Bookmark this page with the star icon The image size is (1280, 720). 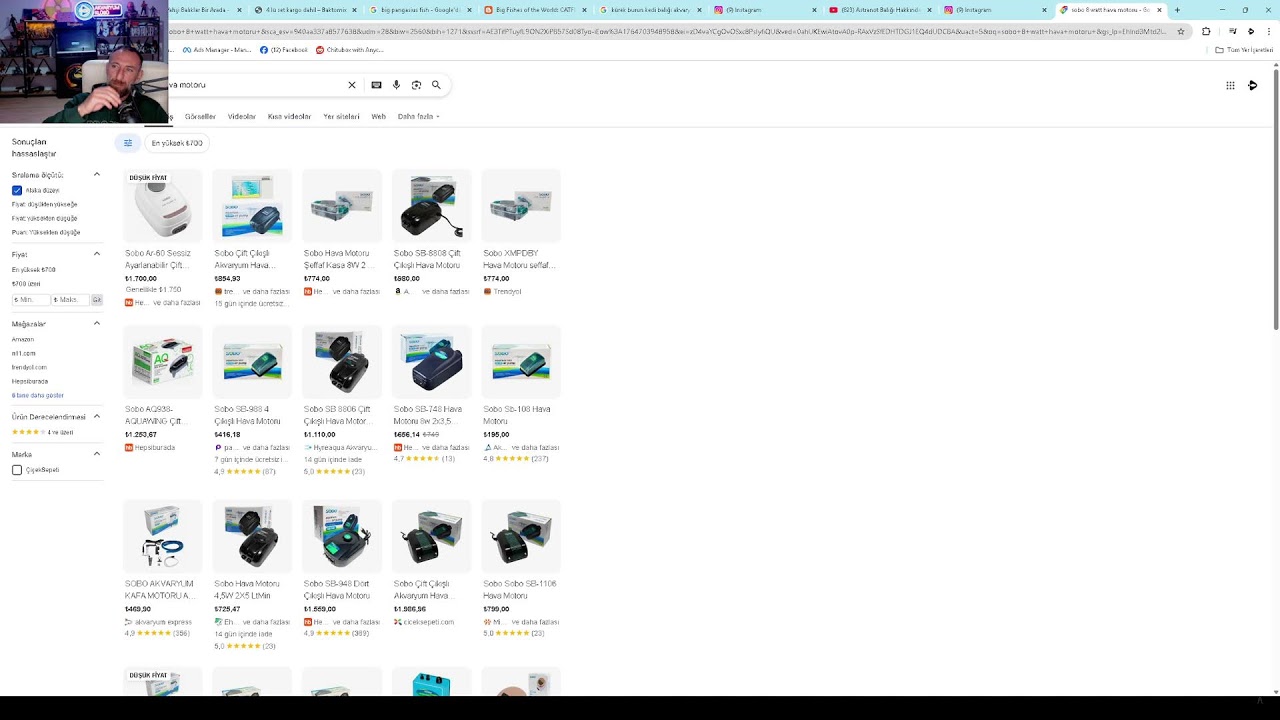click(1181, 31)
